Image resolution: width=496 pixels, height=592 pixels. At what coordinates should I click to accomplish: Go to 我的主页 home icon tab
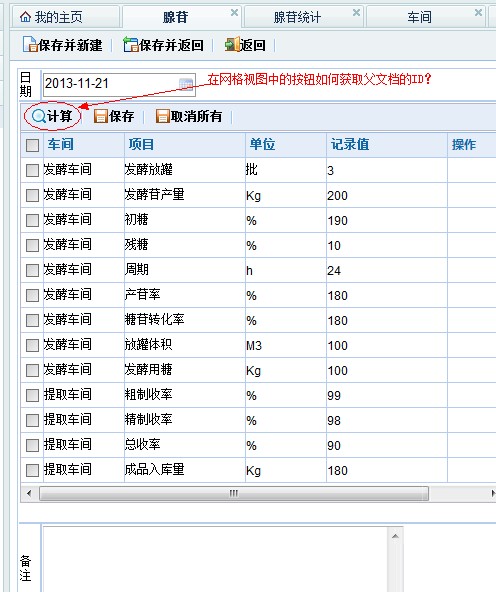coord(26,17)
